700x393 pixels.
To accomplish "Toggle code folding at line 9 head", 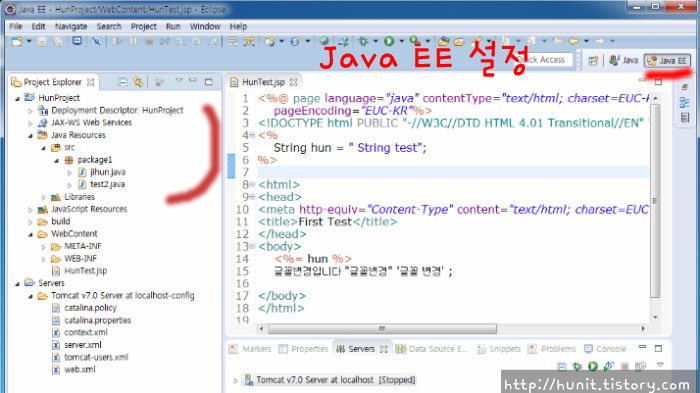I will (252, 196).
